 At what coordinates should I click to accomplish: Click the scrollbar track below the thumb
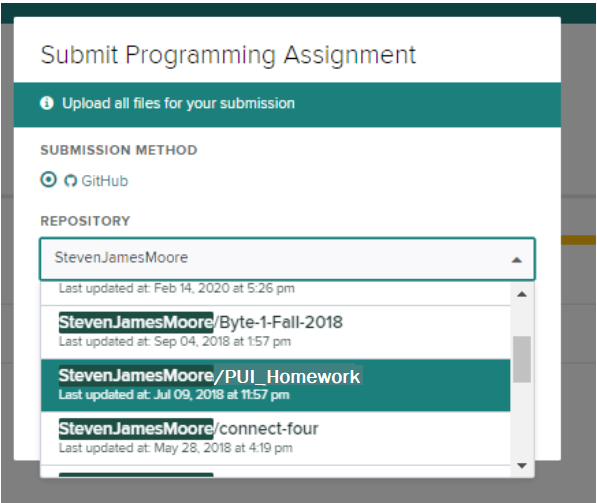pos(522,419)
